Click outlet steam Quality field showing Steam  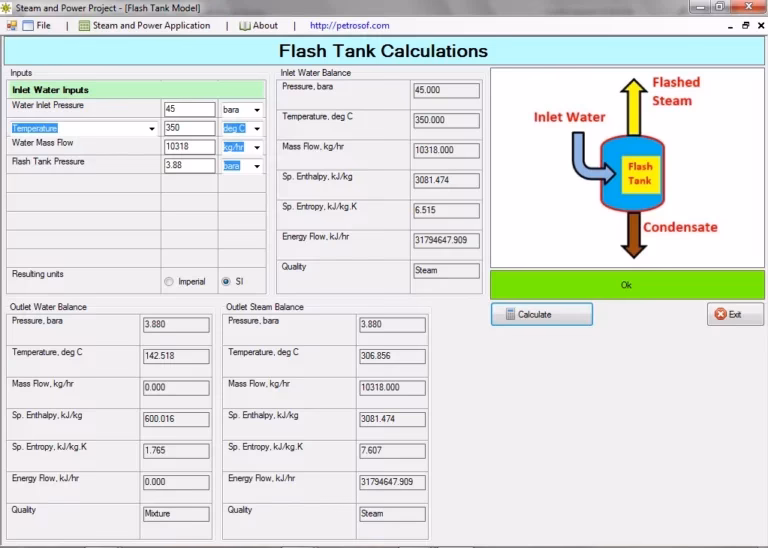coord(392,514)
